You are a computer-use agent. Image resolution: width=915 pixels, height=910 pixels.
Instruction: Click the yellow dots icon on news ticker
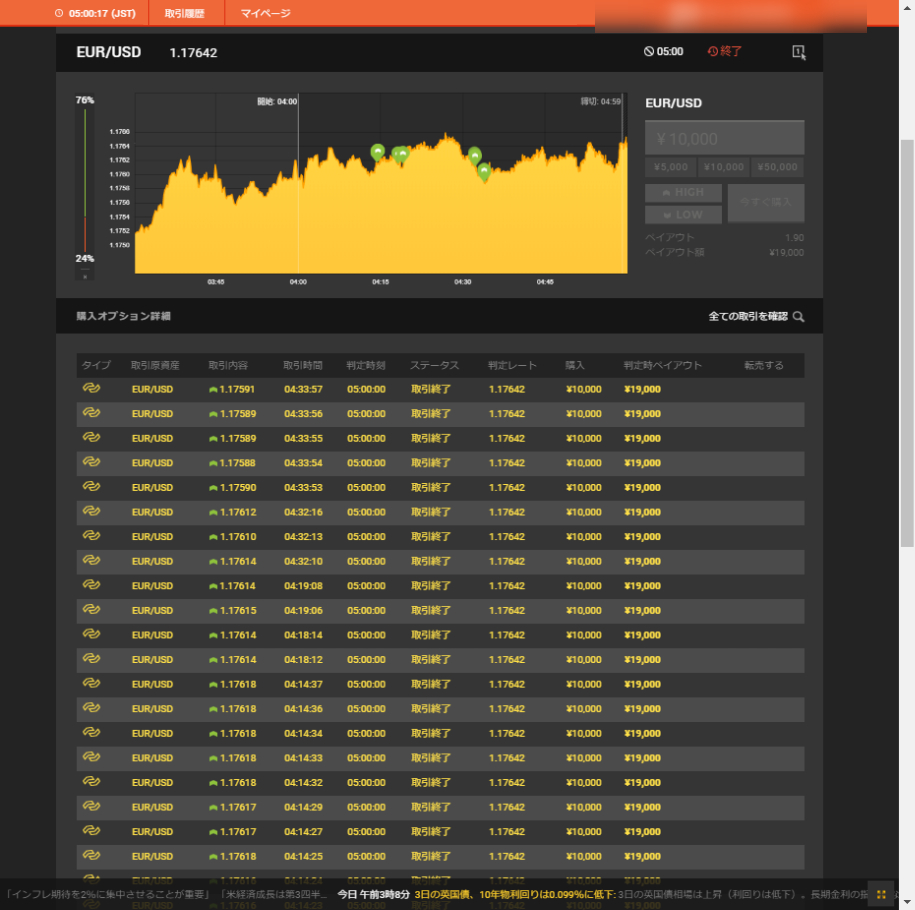pos(881,894)
